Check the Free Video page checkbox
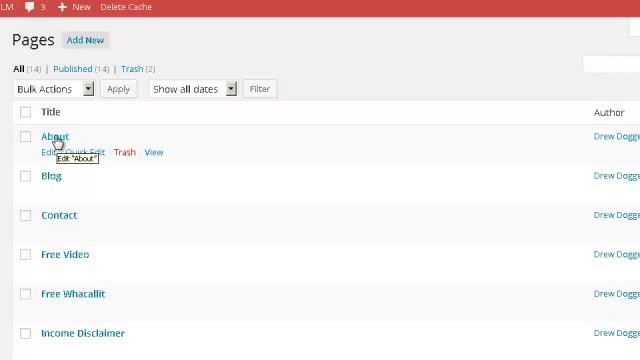This screenshot has height=360, width=640. point(25,254)
